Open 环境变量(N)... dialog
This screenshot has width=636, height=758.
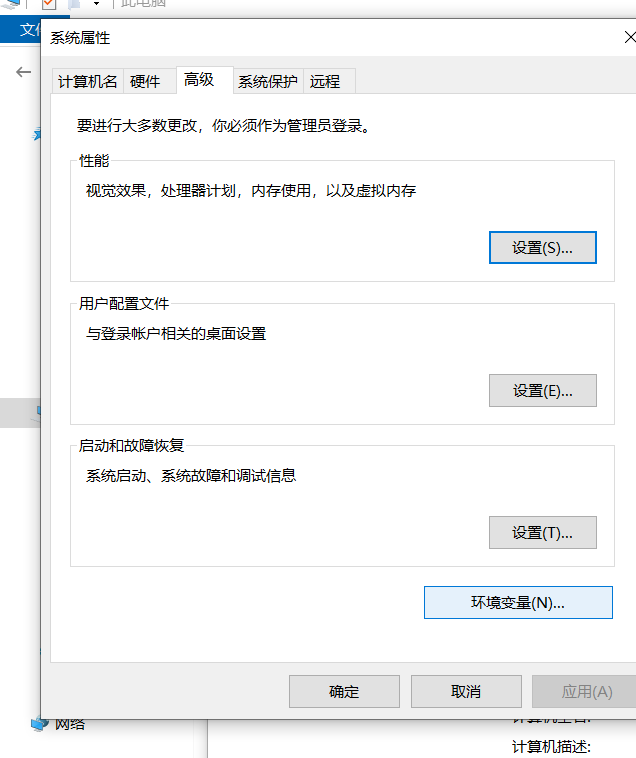coord(518,602)
